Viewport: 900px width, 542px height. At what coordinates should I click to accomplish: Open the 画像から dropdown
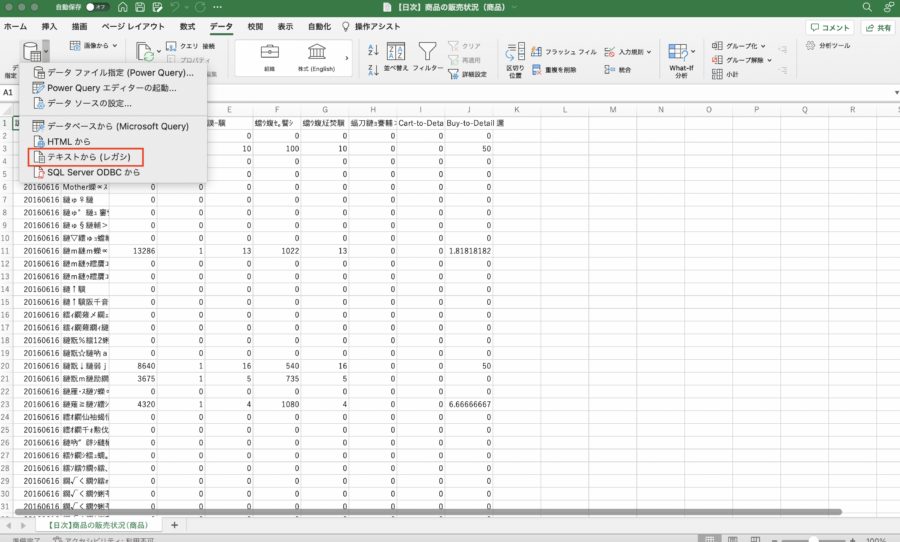[94, 45]
